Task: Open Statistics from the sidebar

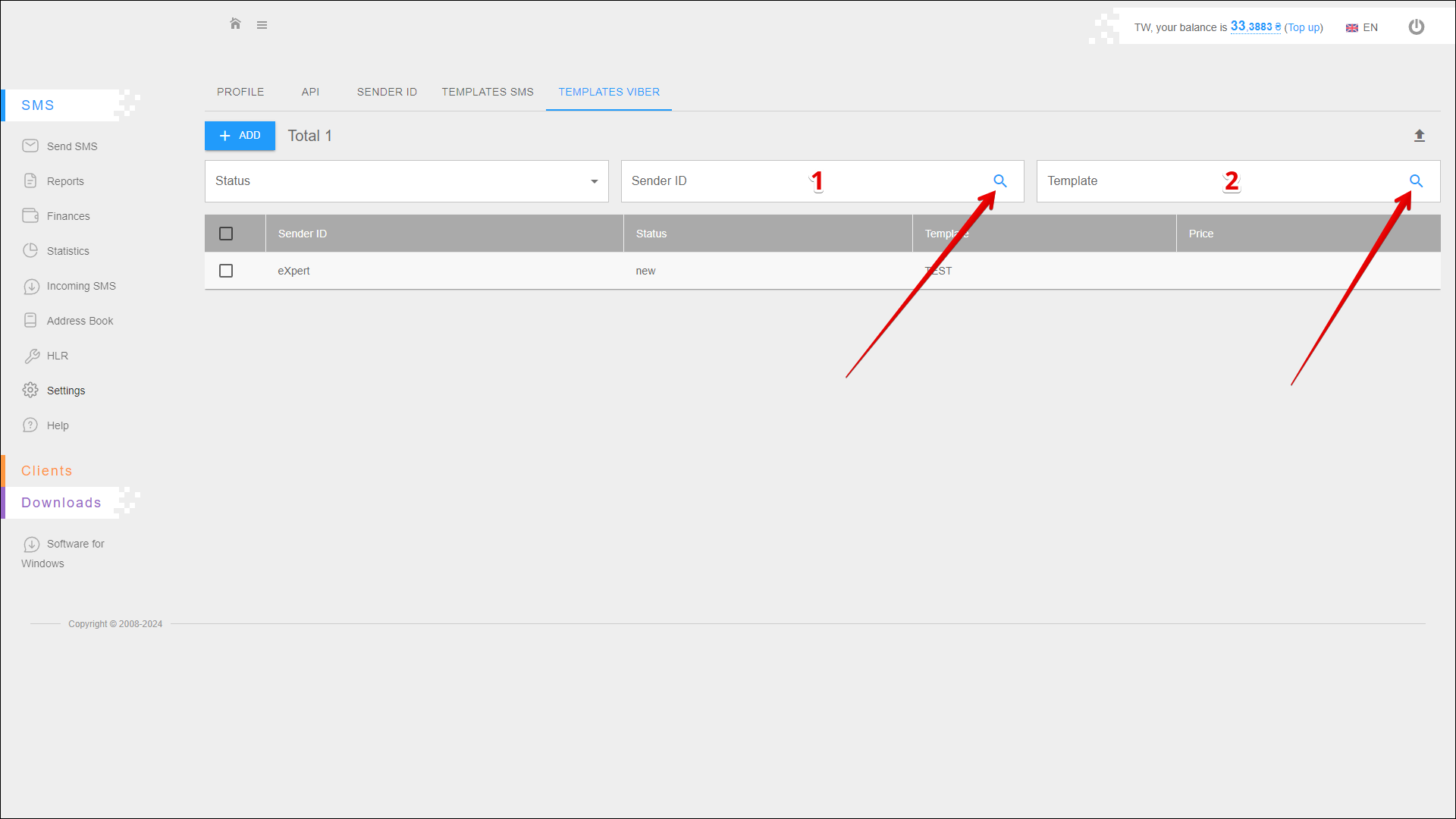Action: coord(67,251)
